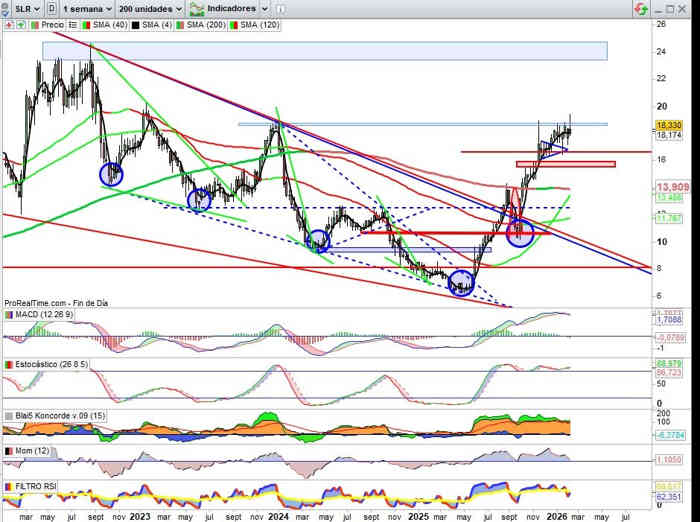Click the 18,330 current price tag
This screenshot has height=522, width=700.
pos(667,125)
